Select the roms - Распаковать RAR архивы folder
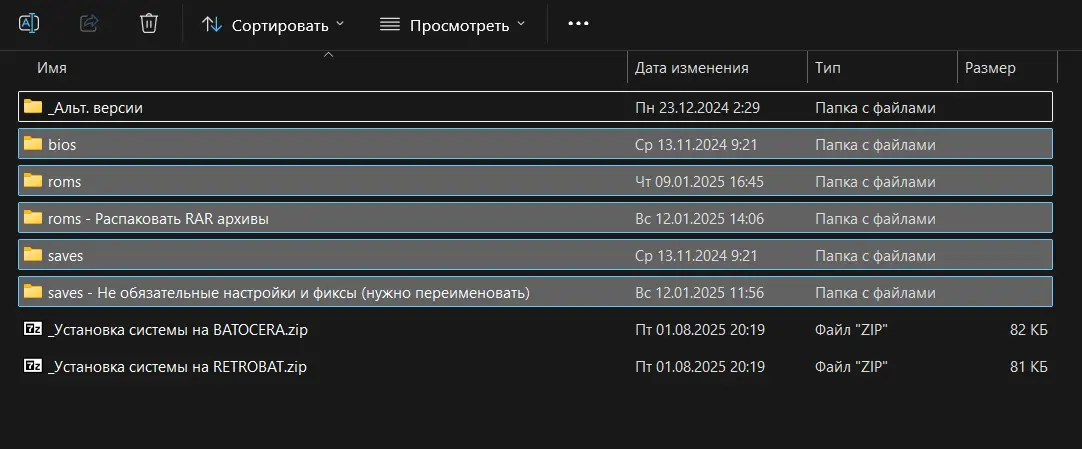The width and height of the screenshot is (1082, 449). (x=535, y=218)
